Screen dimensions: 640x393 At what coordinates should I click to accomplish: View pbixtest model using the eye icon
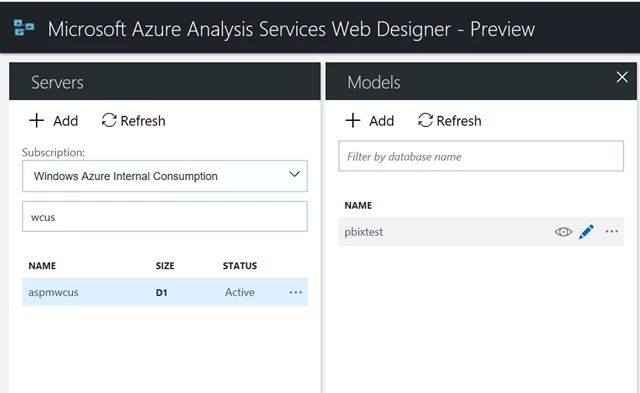pyautogui.click(x=563, y=232)
